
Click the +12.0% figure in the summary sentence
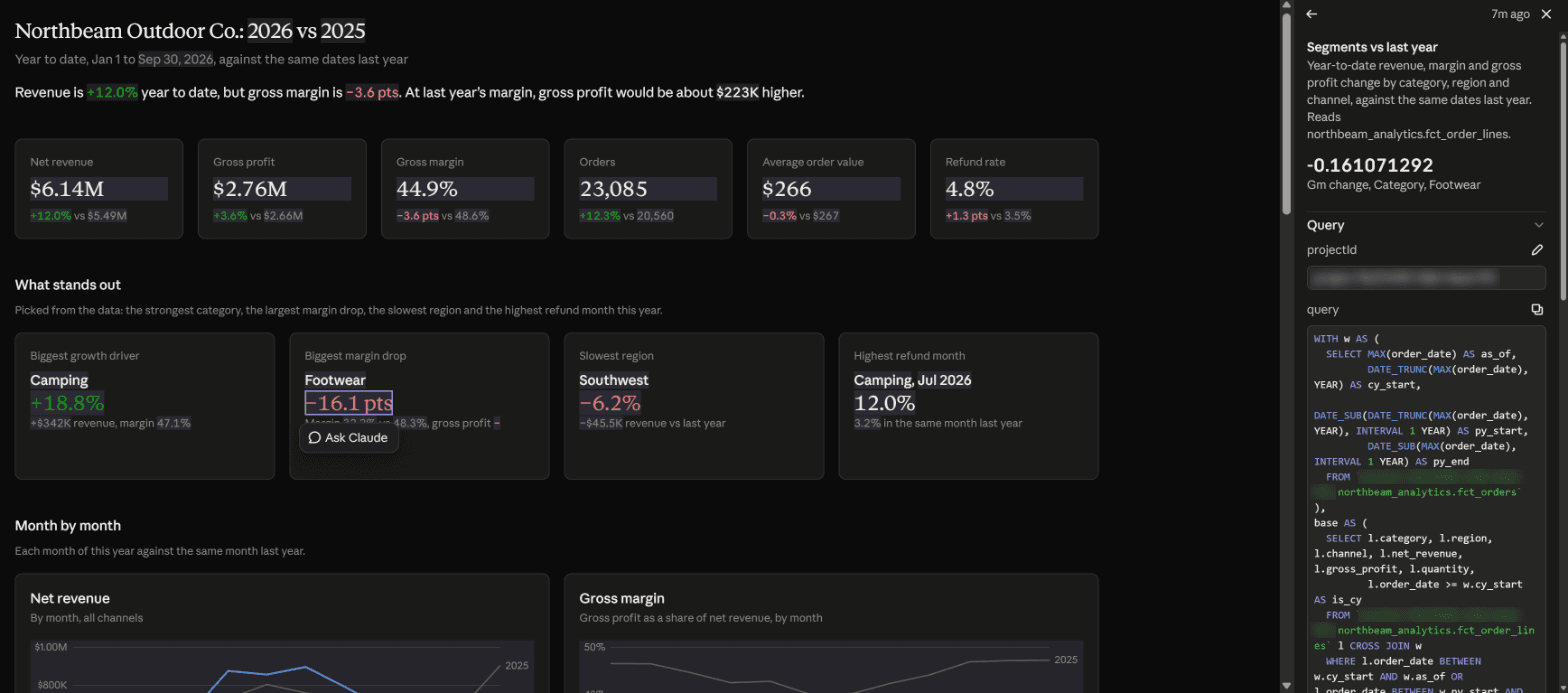click(x=111, y=93)
